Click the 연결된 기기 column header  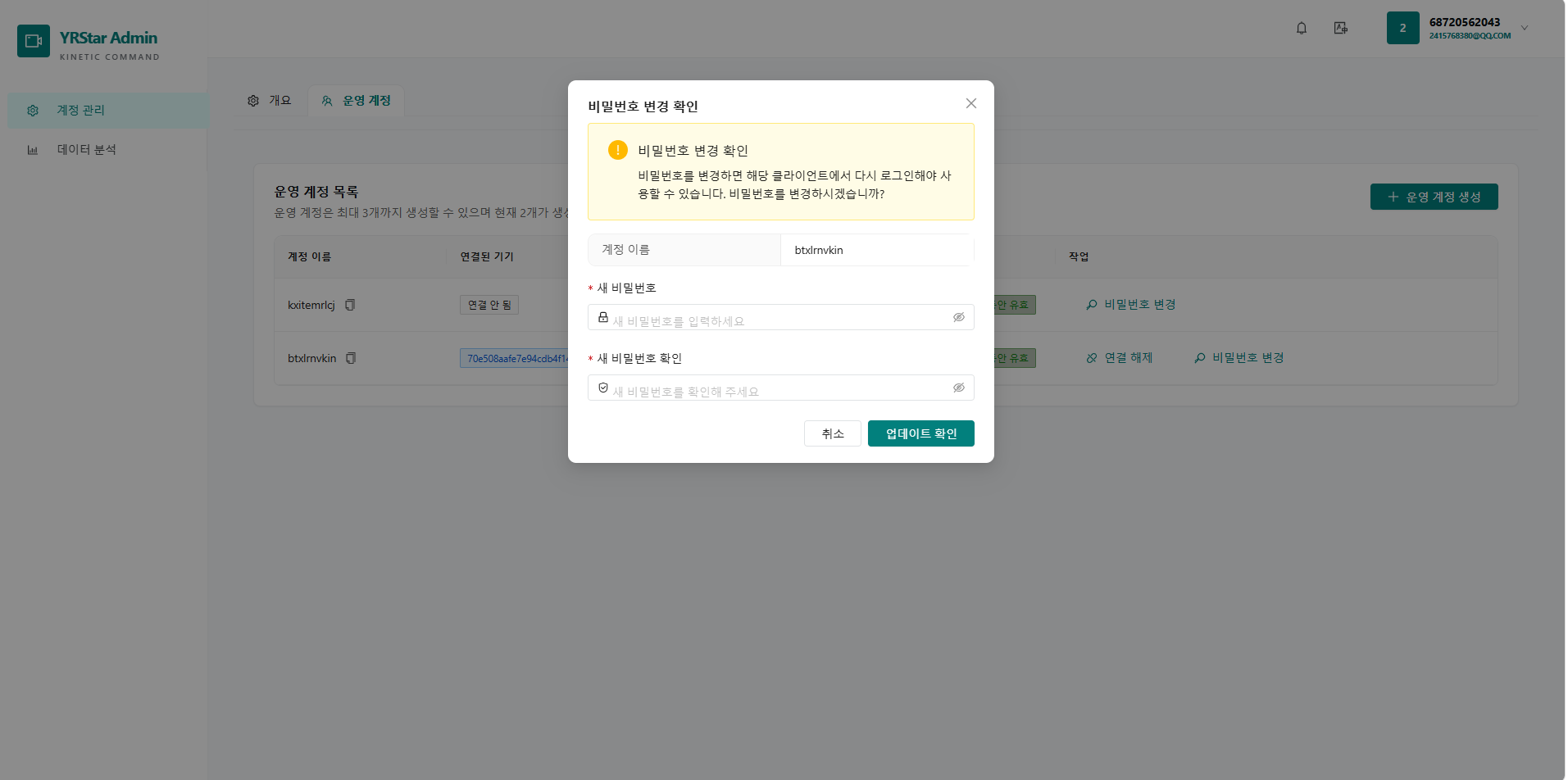pos(487,257)
